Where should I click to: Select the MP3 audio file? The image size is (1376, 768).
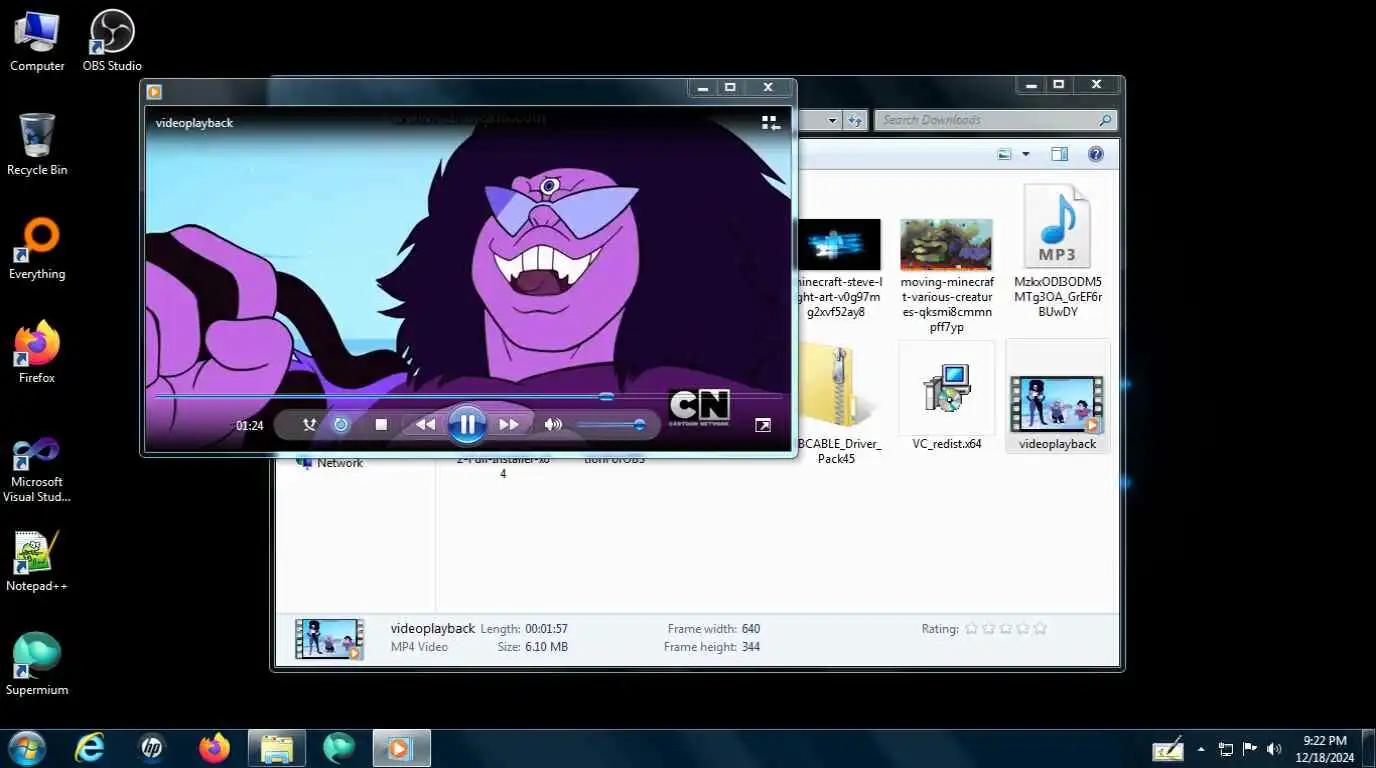coord(1057,251)
